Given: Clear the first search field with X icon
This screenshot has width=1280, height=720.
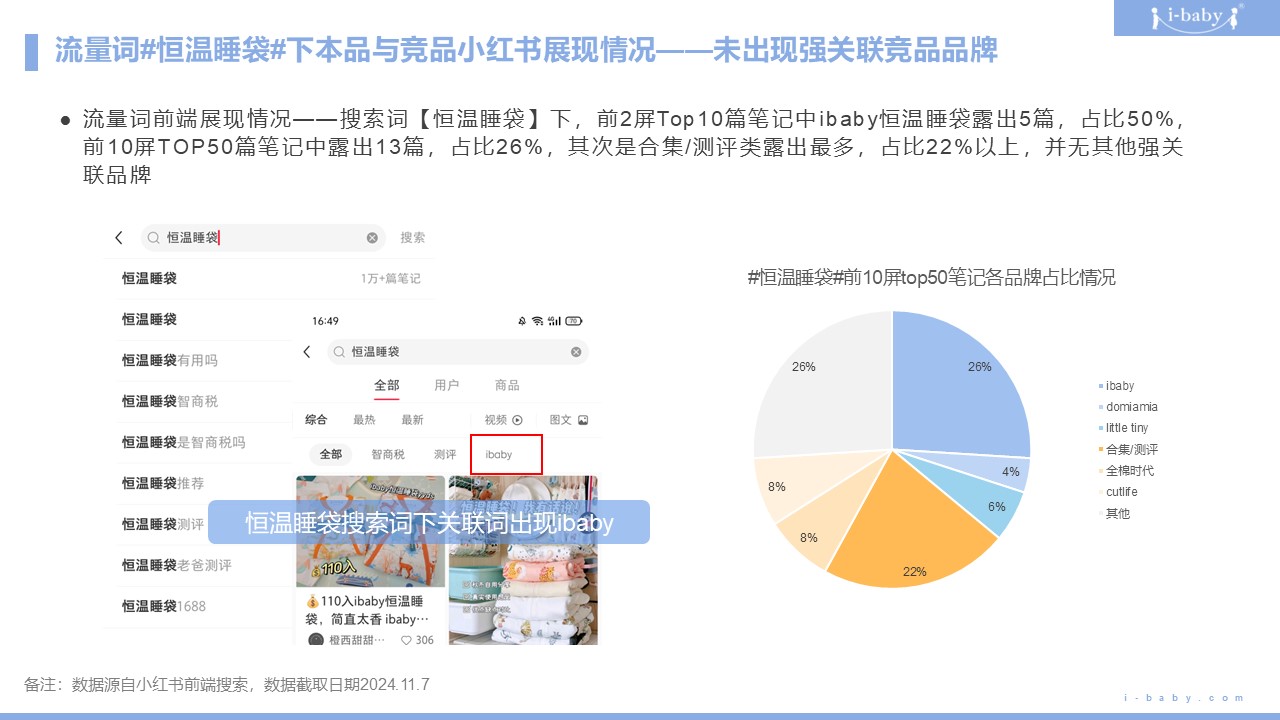Looking at the screenshot, I should (372, 238).
